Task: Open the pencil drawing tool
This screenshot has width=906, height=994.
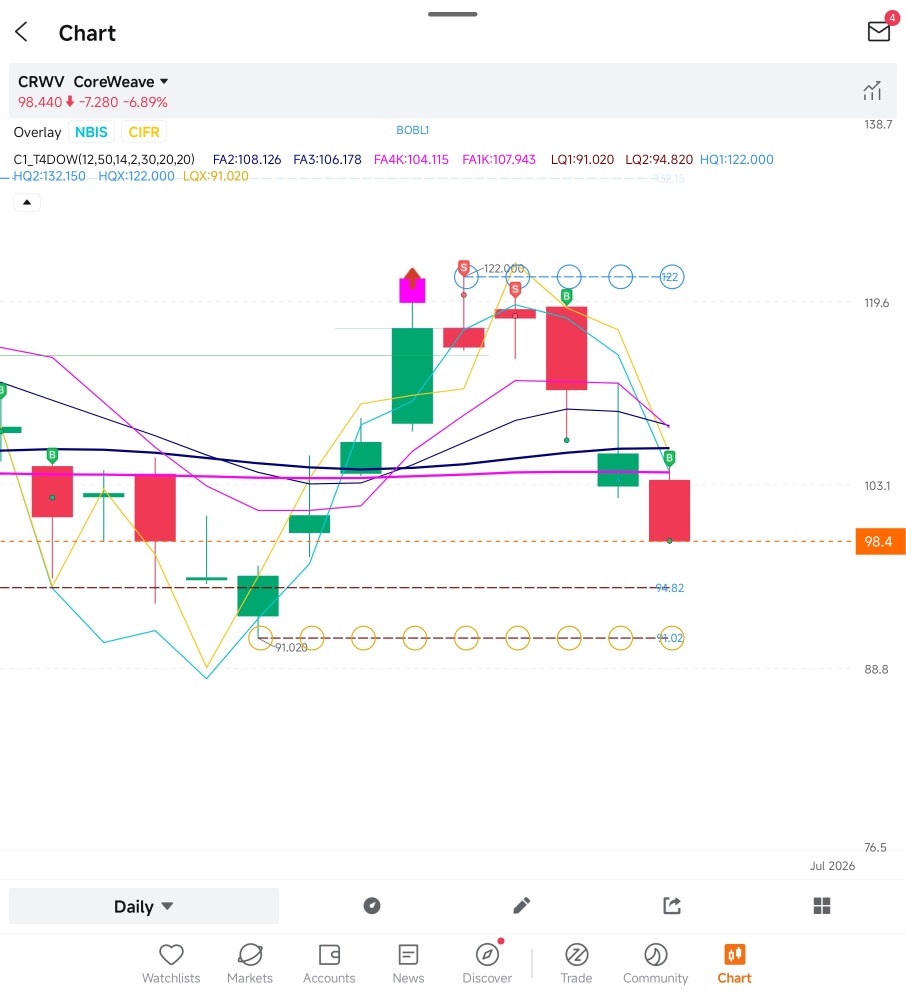Action: point(521,906)
